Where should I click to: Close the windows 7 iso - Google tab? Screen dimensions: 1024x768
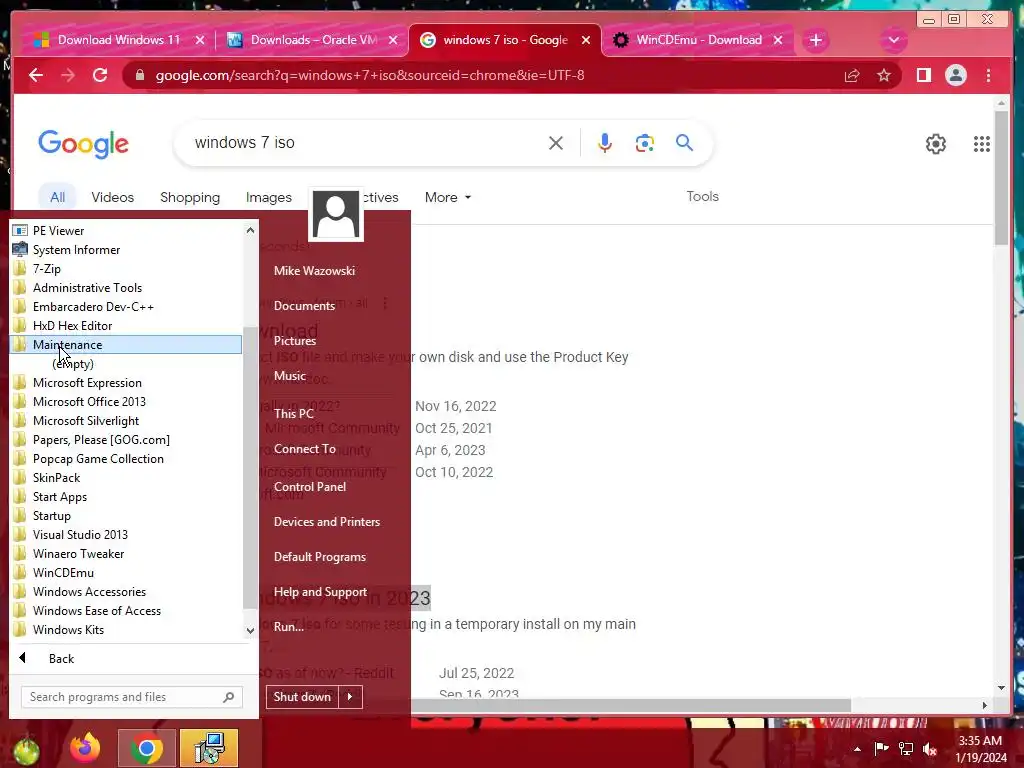coord(586,40)
